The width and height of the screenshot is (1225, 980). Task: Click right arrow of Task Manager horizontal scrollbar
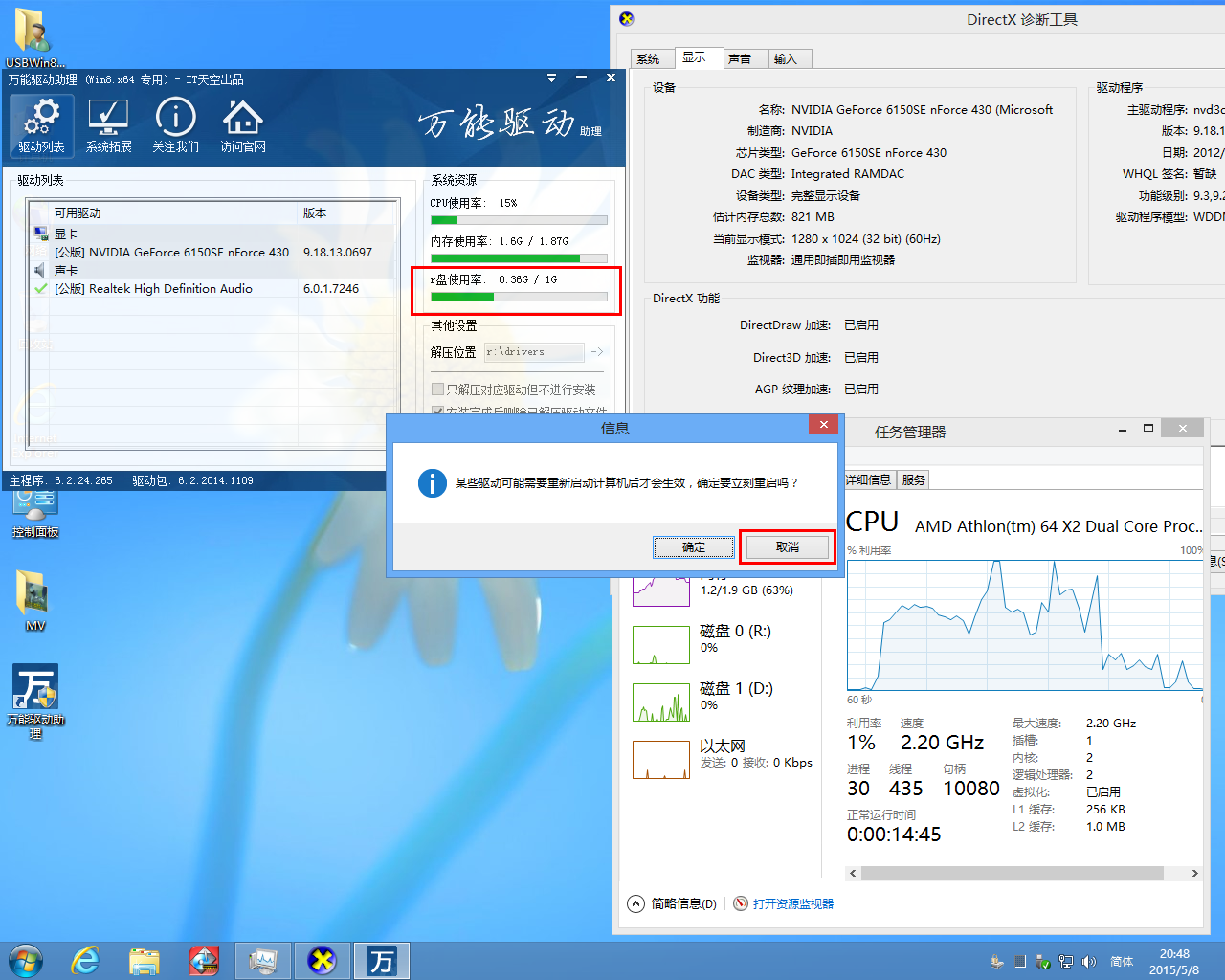click(x=1194, y=873)
